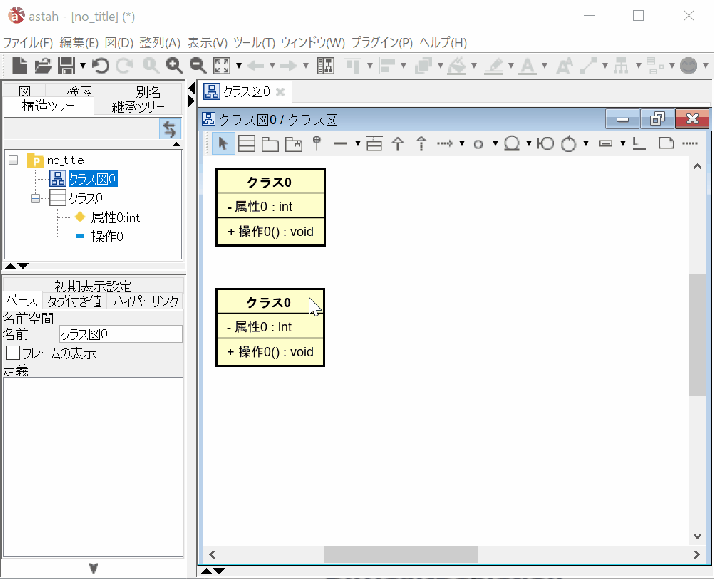Viewport: 714px width, 579px height.
Task: Collapse the クラス0 tree node
Action: 36,198
